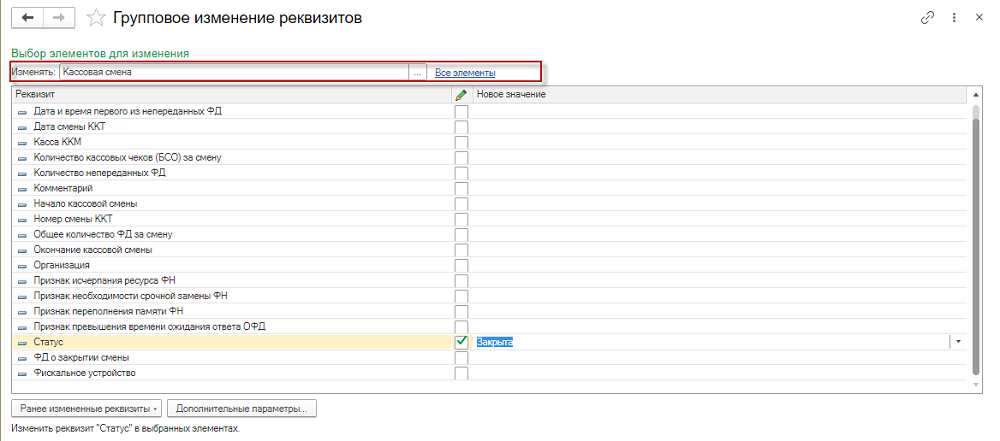Click the attribute icon beside Окончание кассовой смены

tap(23, 250)
